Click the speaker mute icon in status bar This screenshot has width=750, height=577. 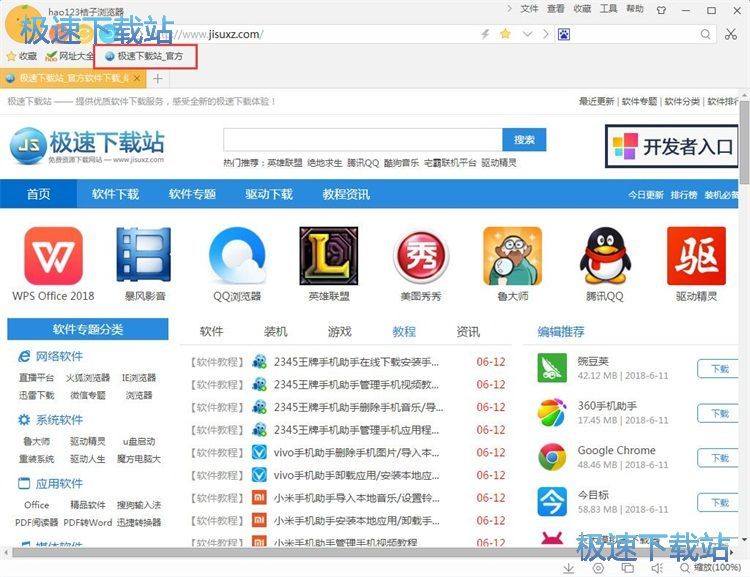[657, 568]
